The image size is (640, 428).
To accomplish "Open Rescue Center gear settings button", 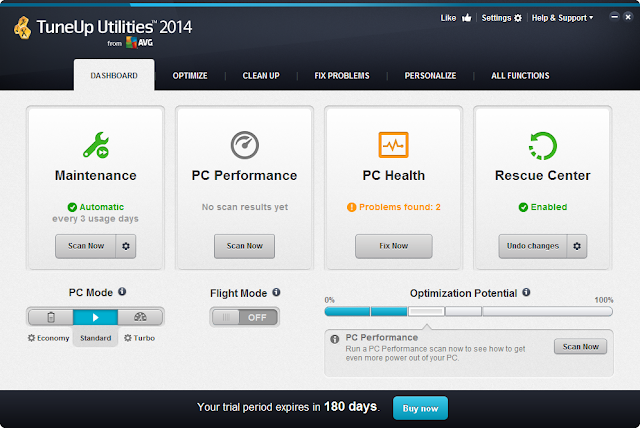I will (576, 246).
